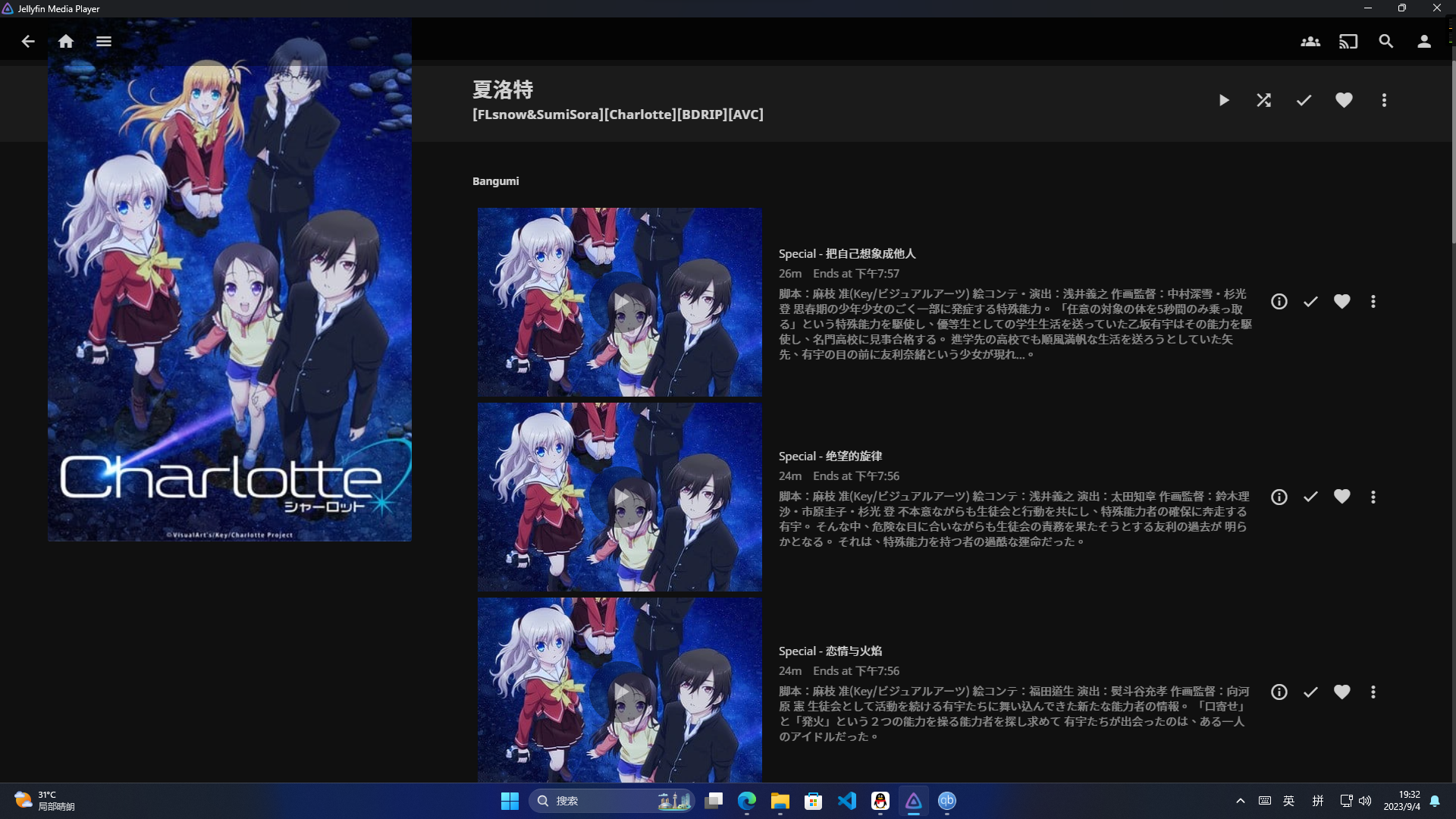
Task: View info for Special 把自己想象成他人
Action: coord(1279,301)
